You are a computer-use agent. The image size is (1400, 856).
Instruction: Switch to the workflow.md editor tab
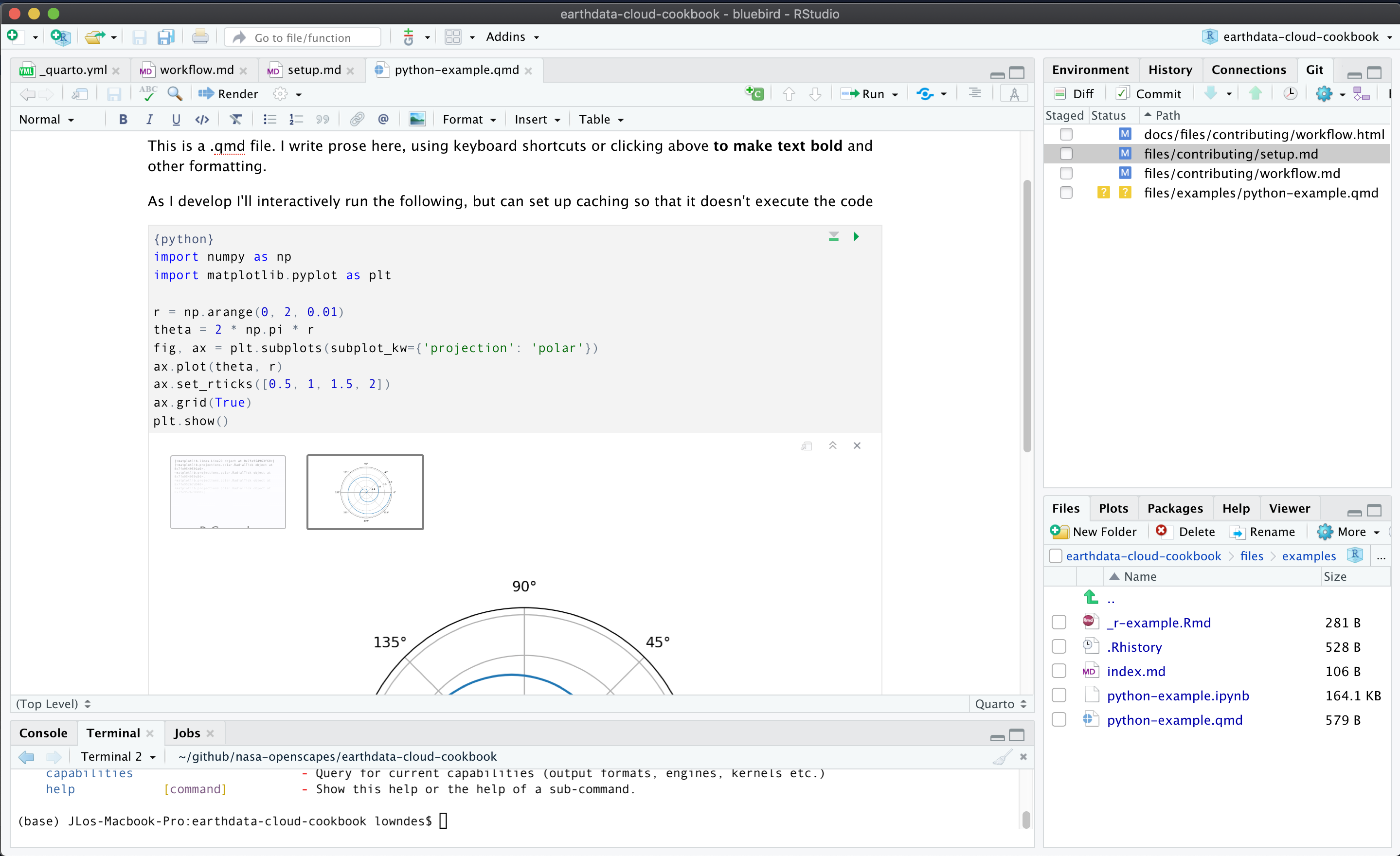197,70
